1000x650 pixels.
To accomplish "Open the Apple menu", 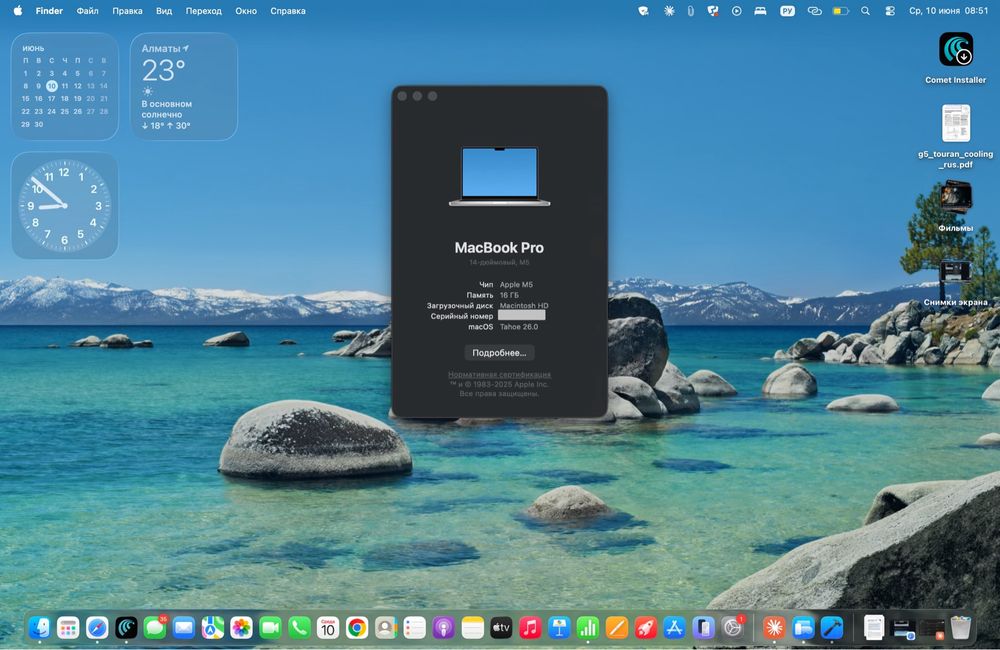I will point(18,11).
